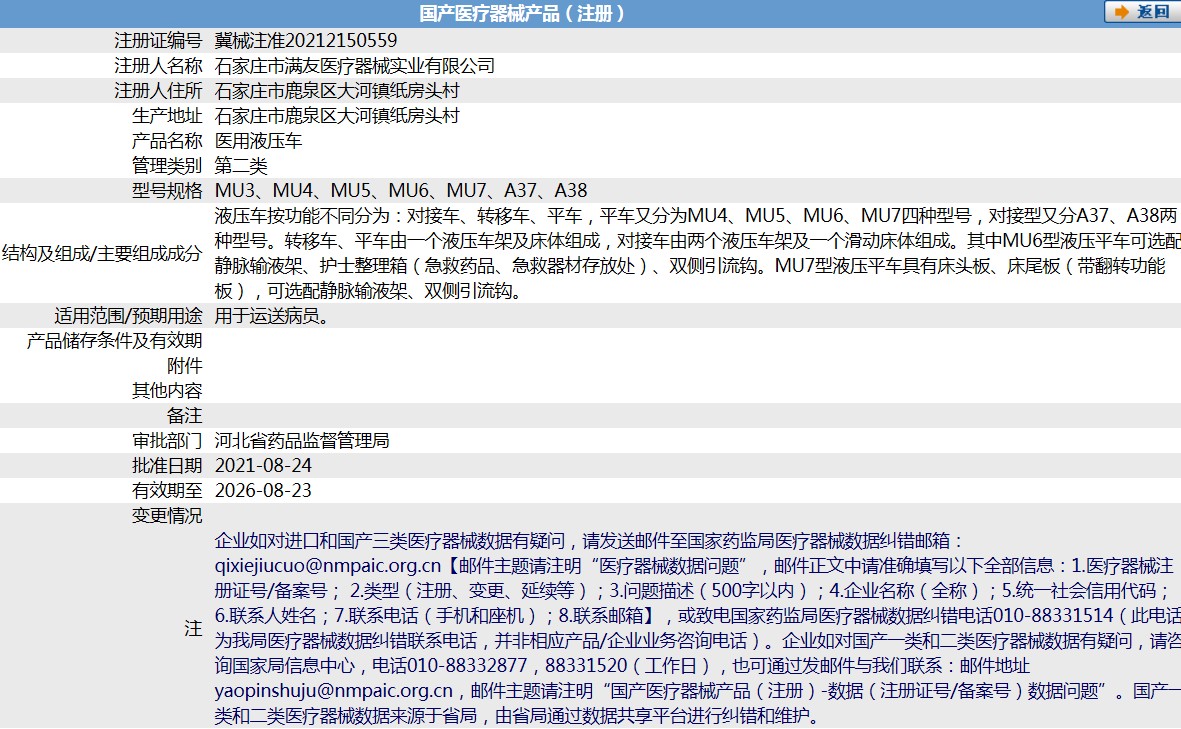Select product name 医用液压车
The image size is (1181, 729).
(x=258, y=141)
